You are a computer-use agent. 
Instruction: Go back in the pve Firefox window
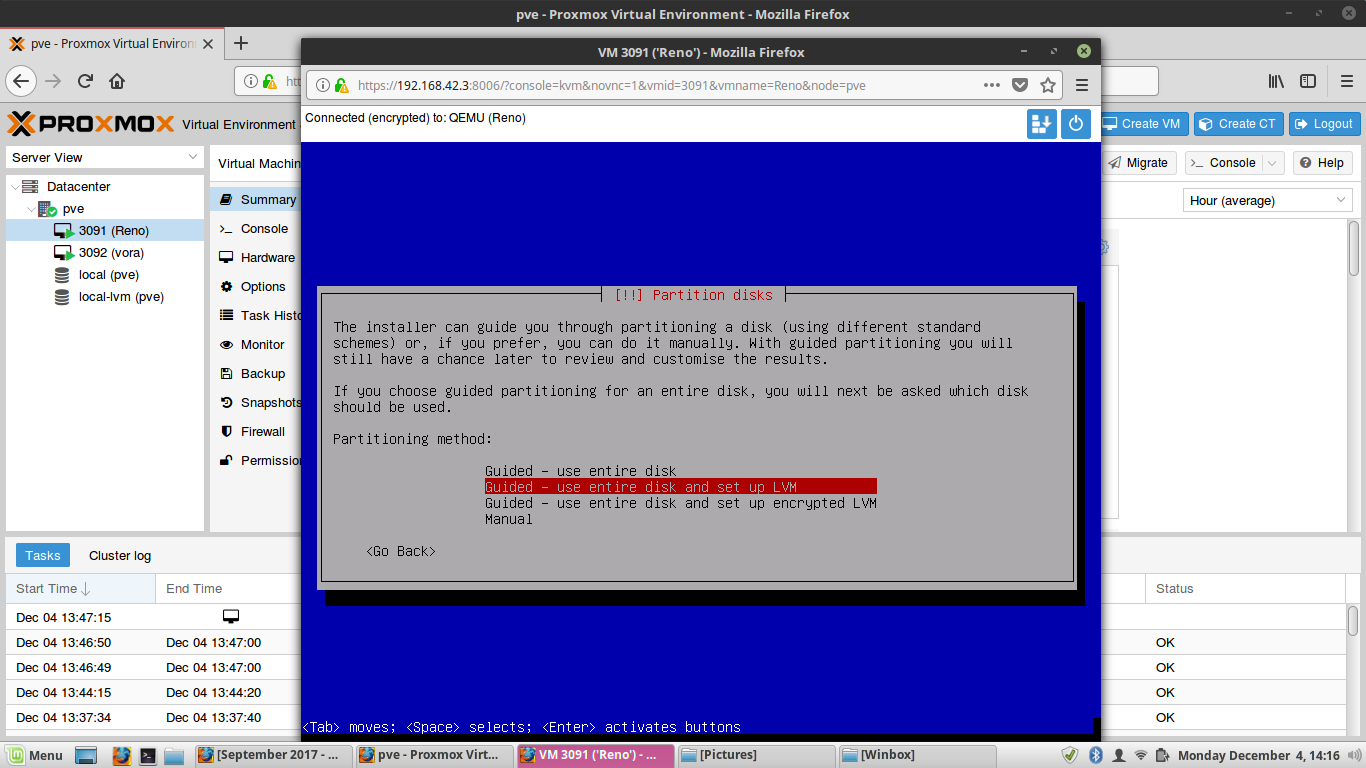22,81
